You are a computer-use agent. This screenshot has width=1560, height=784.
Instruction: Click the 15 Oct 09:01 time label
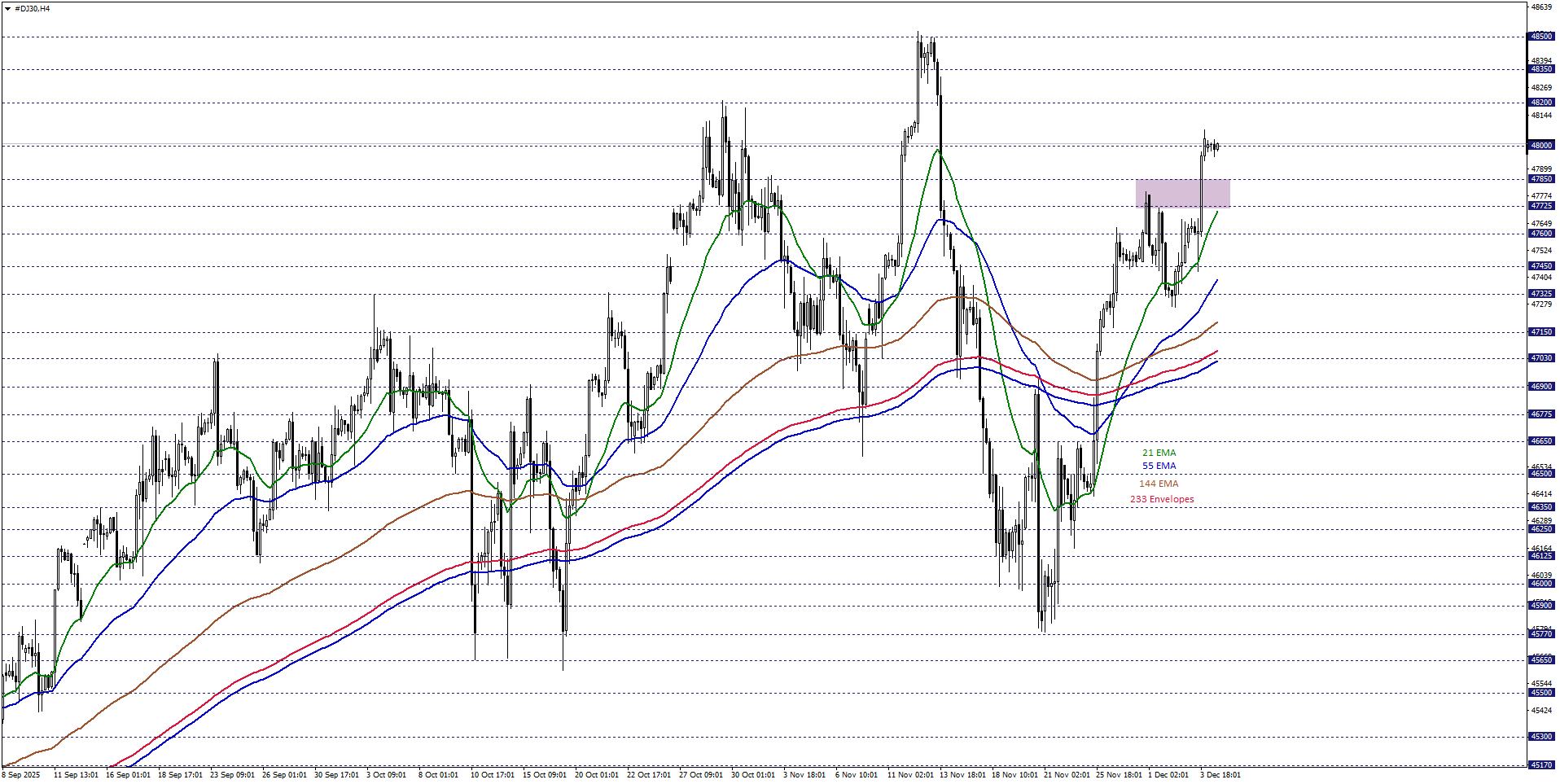pyautogui.click(x=545, y=775)
